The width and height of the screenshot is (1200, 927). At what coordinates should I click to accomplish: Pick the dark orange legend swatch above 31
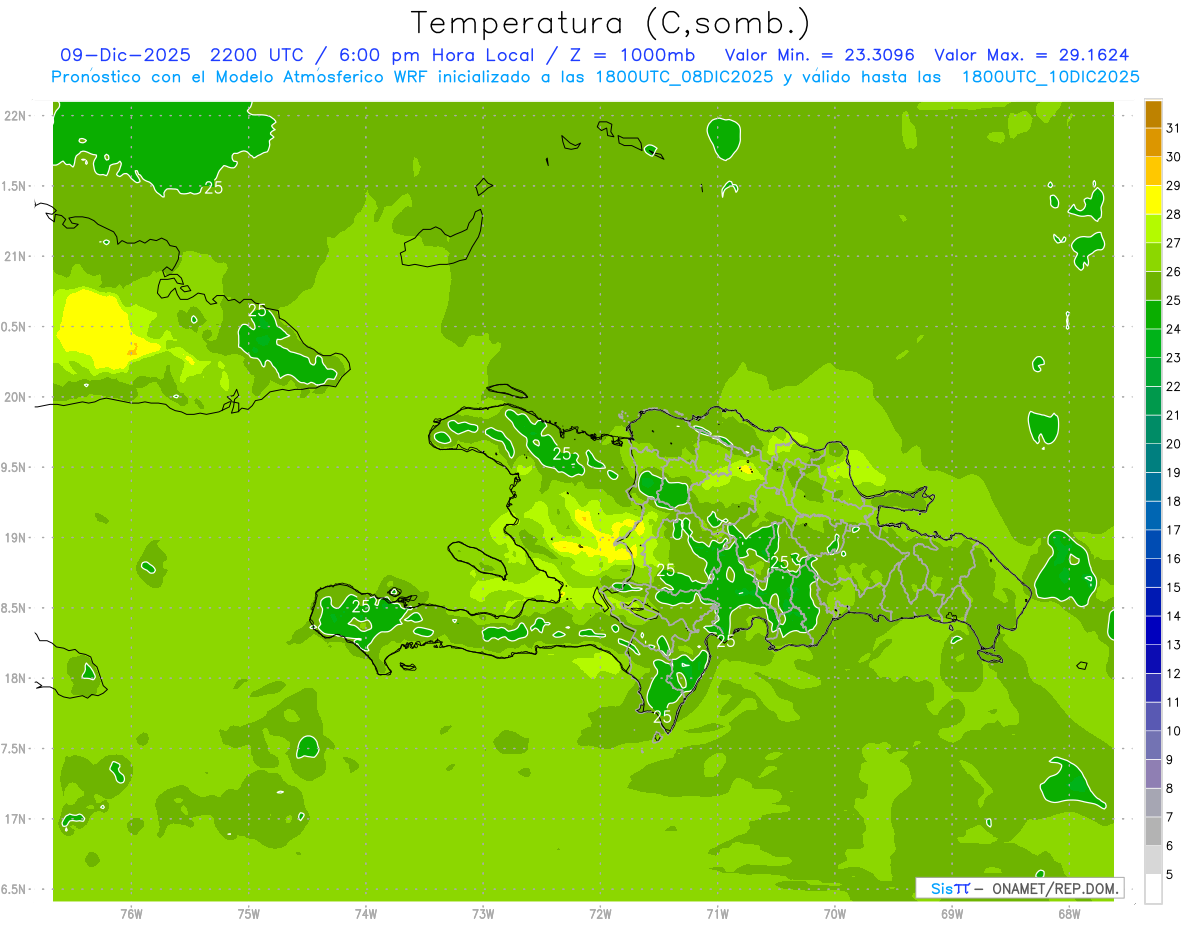[1153, 114]
